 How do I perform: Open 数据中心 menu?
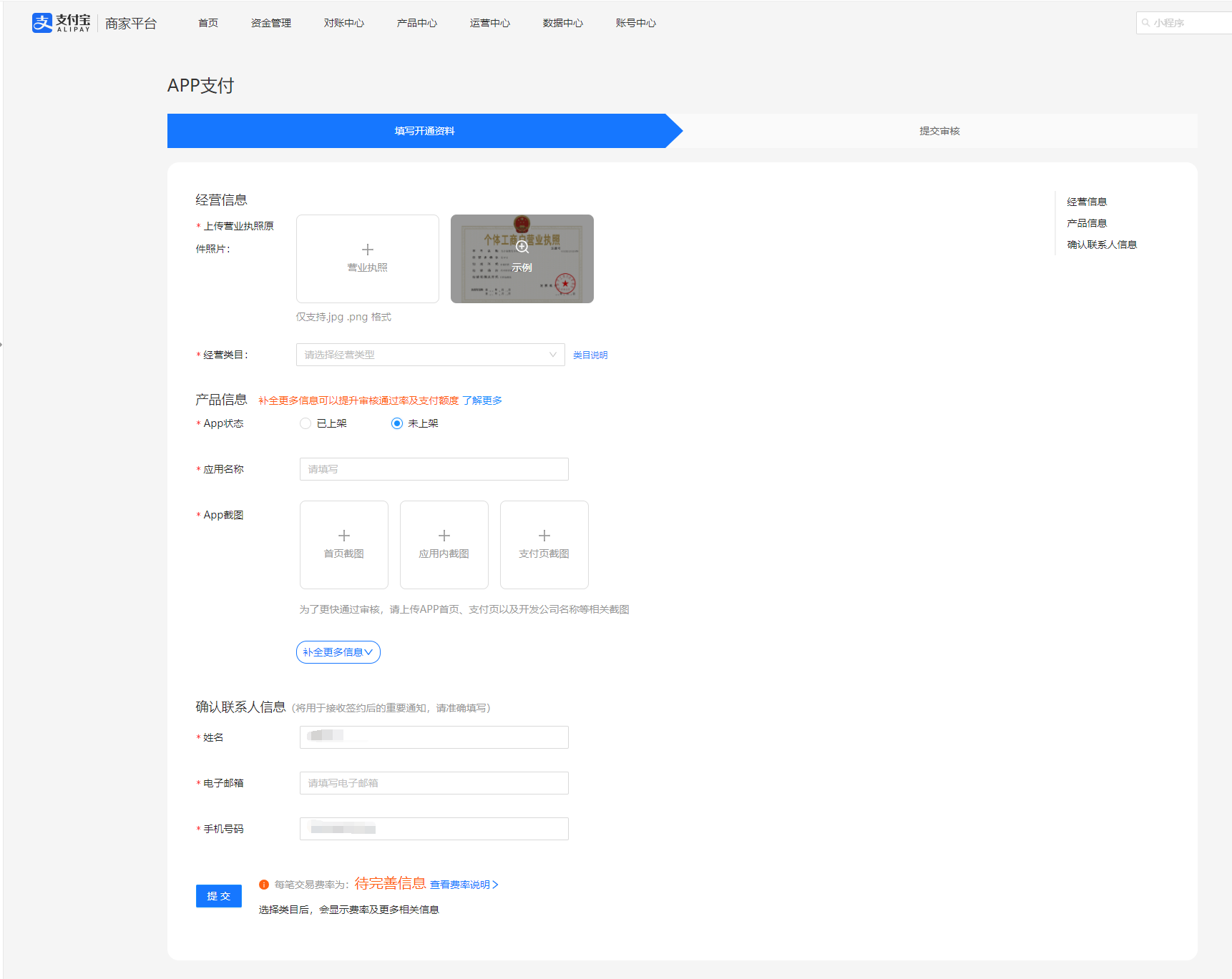(563, 23)
